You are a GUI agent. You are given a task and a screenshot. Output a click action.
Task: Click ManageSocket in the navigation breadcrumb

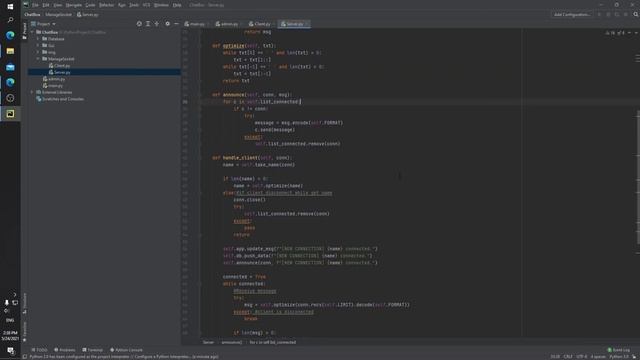58,15
